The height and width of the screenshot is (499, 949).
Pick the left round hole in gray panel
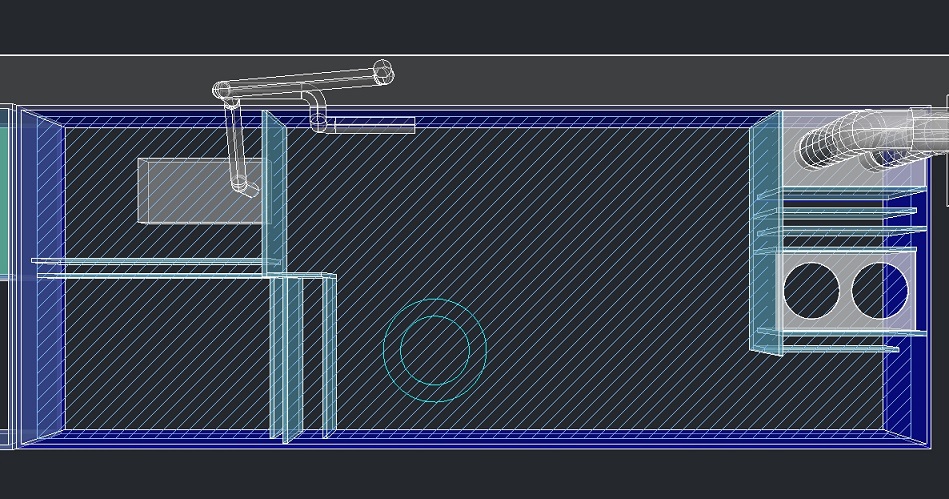[x=811, y=291]
